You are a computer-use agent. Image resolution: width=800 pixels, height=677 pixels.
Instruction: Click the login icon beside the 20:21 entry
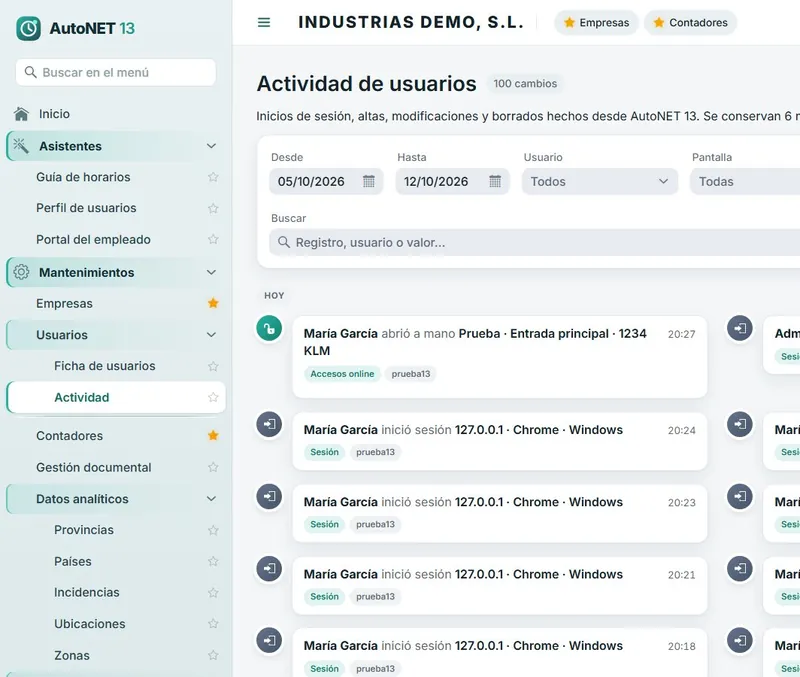(x=269, y=568)
